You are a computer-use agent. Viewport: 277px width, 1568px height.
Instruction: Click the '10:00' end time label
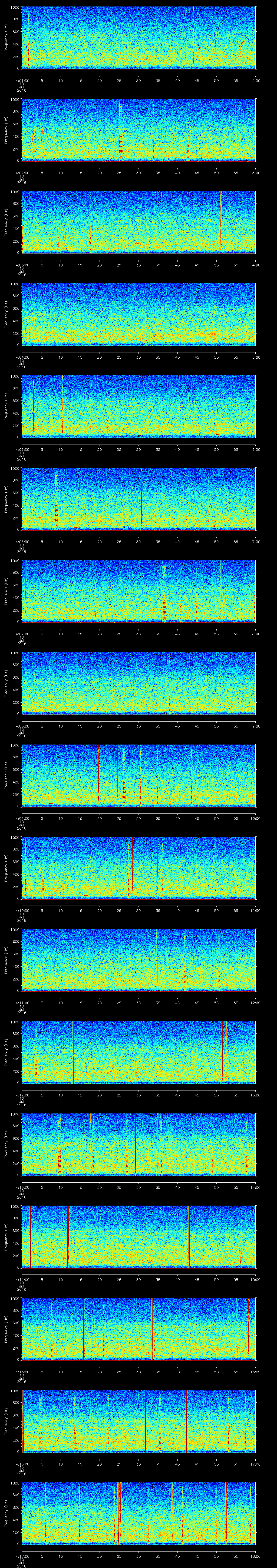[x=256, y=818]
